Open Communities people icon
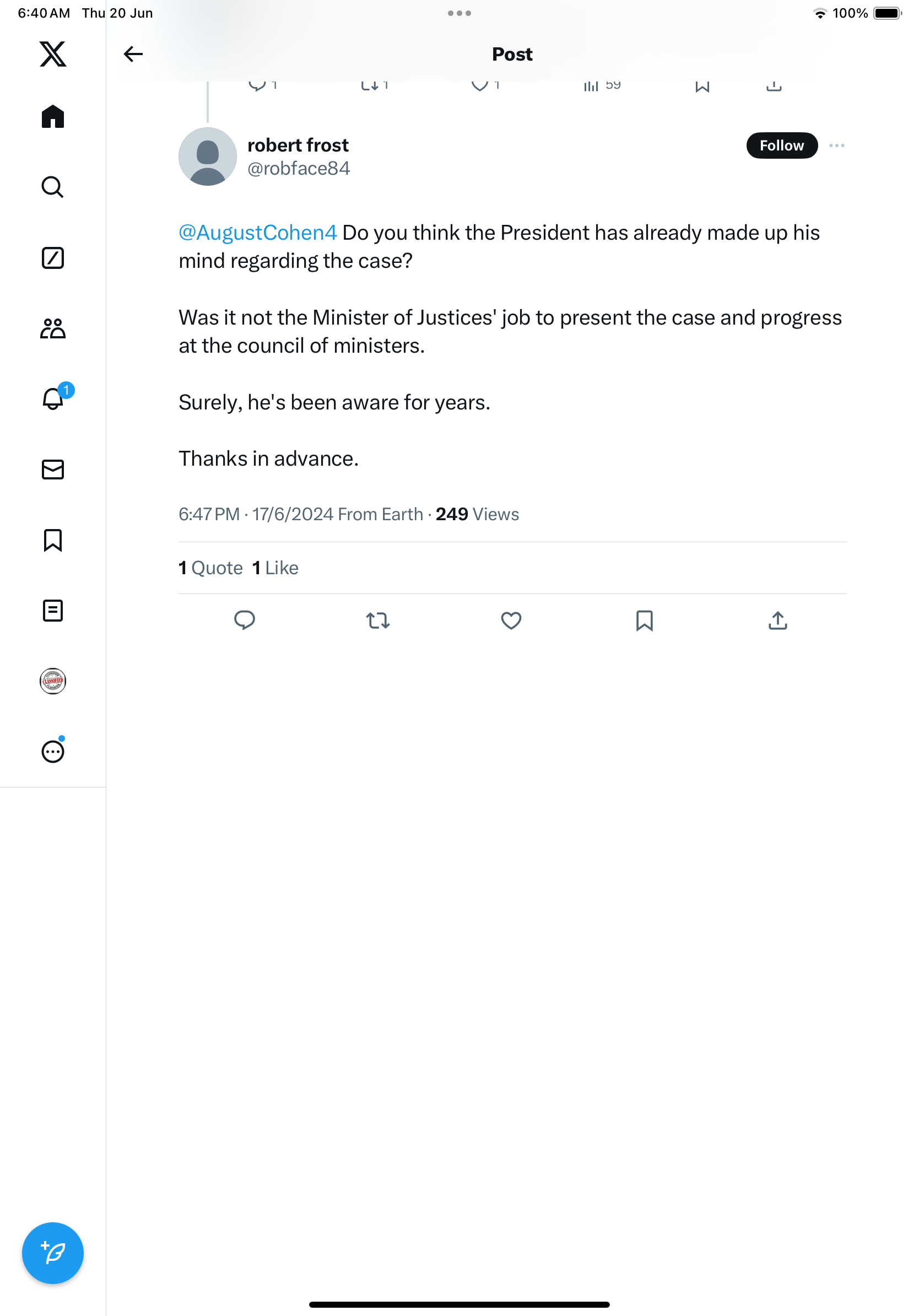This screenshot has width=919, height=1316. pyautogui.click(x=53, y=328)
